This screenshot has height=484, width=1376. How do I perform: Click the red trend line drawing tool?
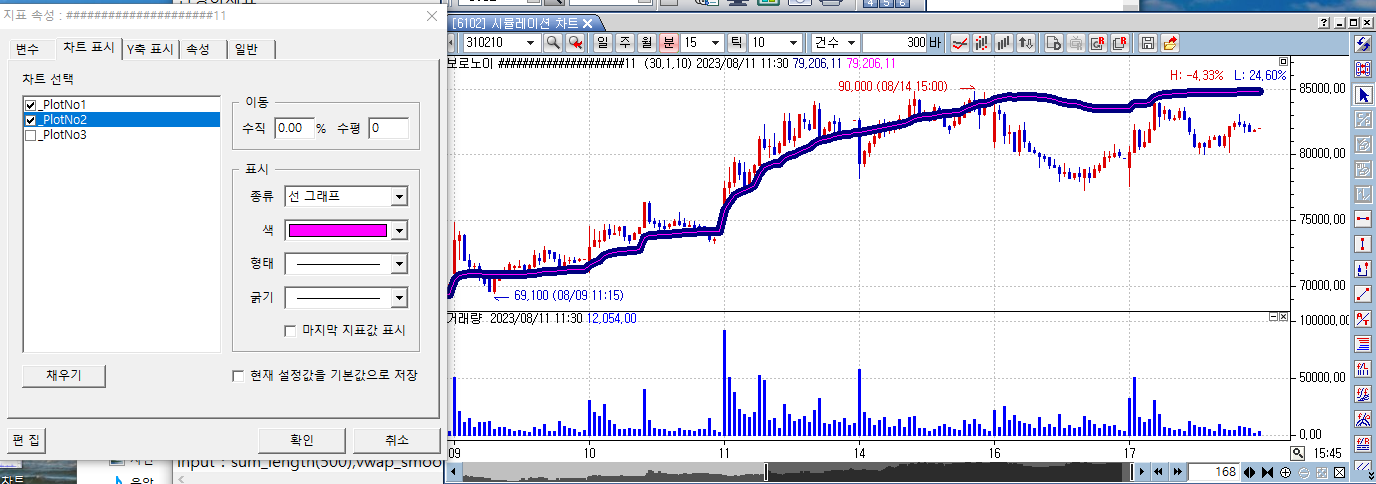1362,294
